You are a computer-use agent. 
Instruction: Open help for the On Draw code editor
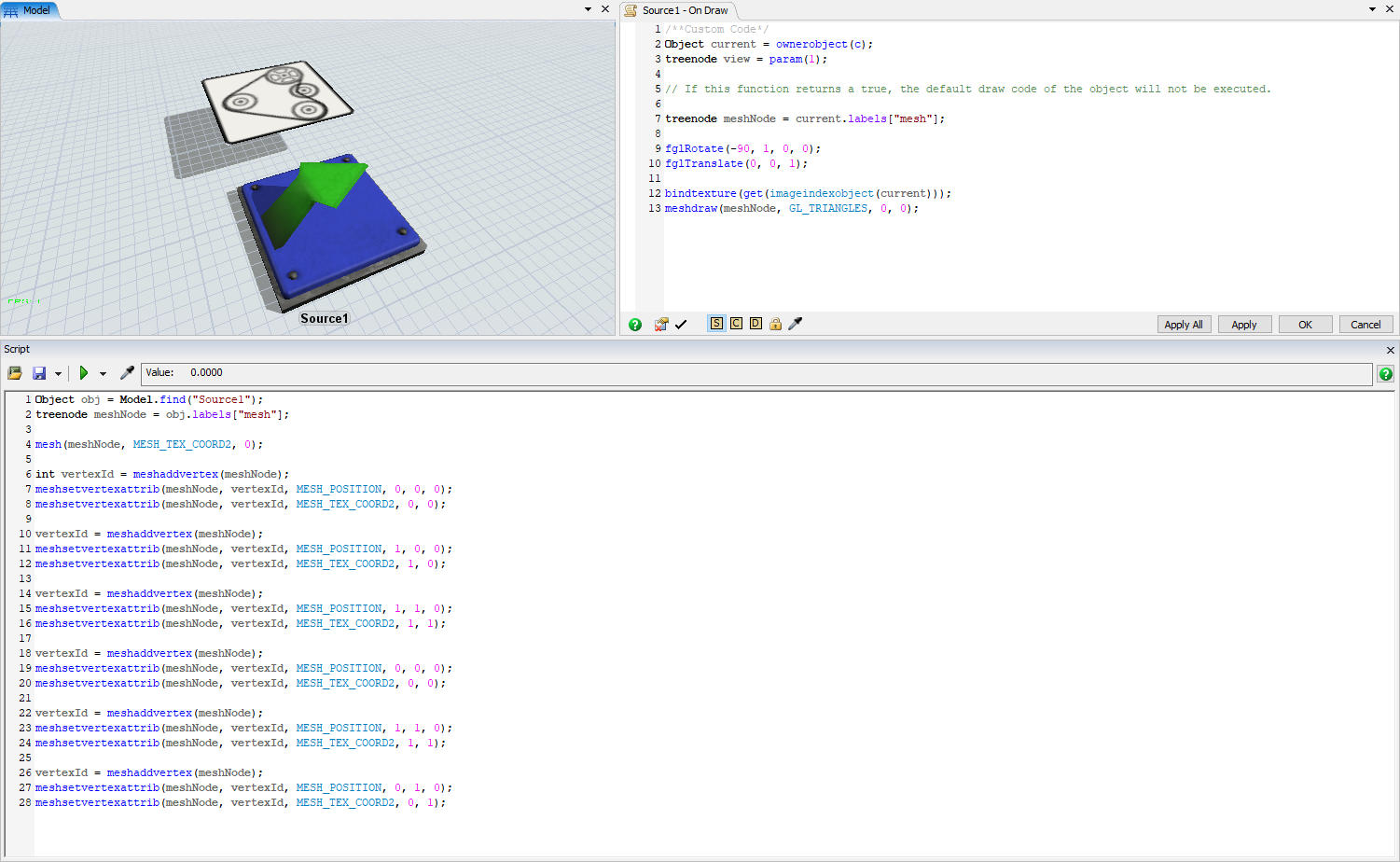(635, 325)
